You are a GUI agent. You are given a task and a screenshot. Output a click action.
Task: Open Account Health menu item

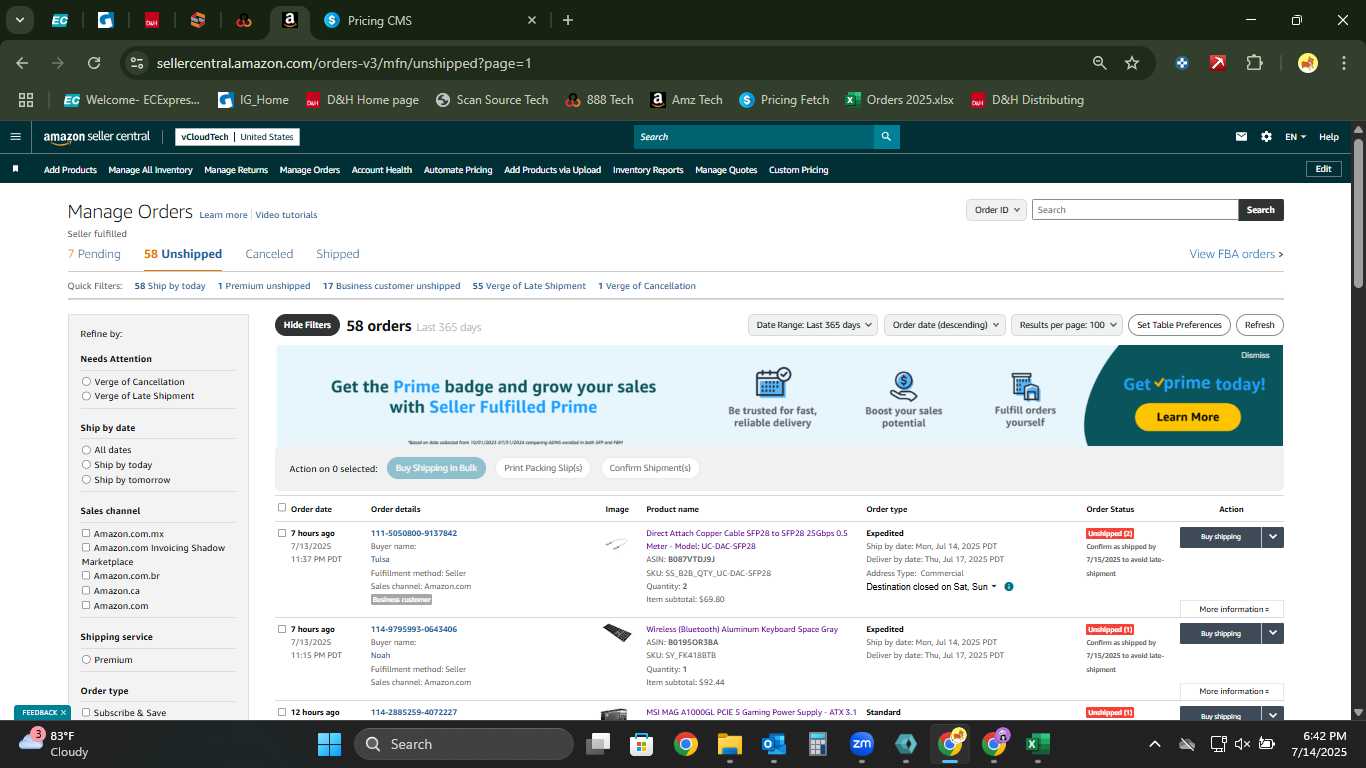click(382, 170)
